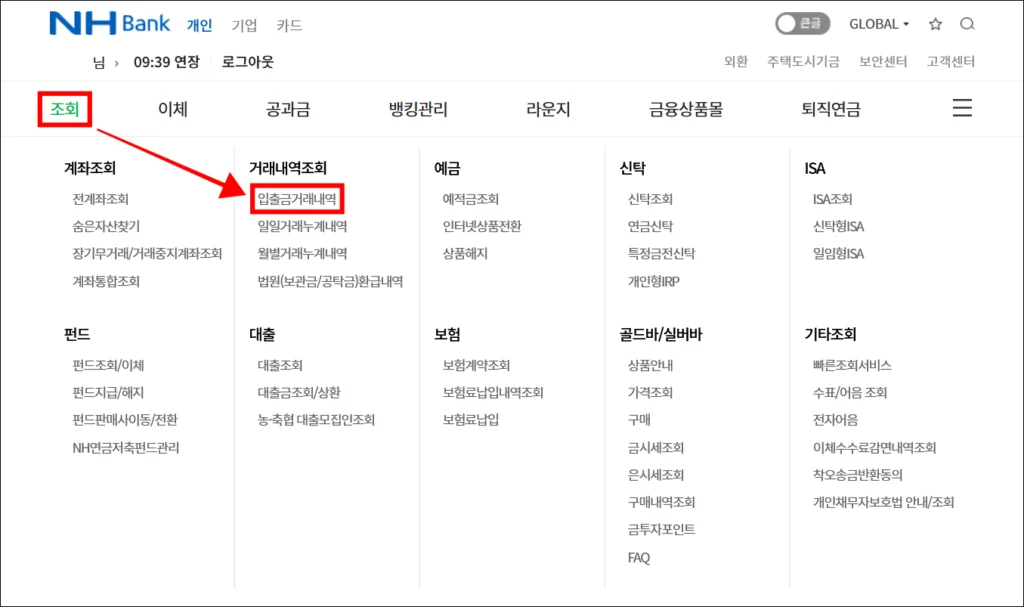Open the 외환 link
Viewport: 1024px width, 607px height.
point(735,61)
